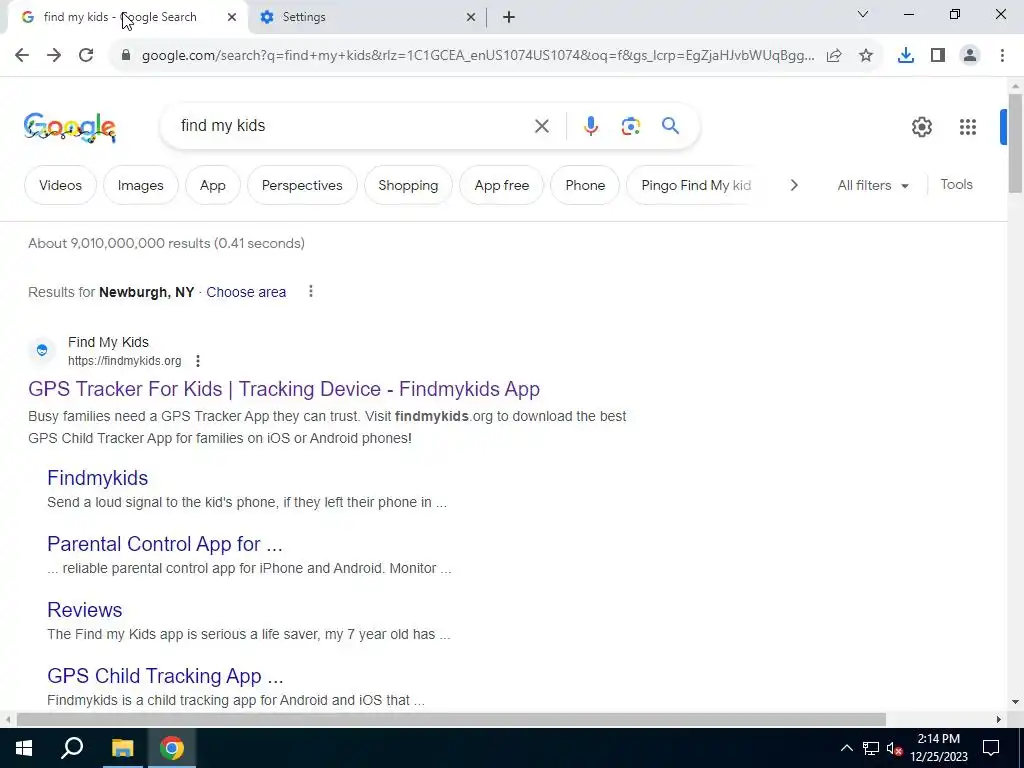Open Google quick settings gear
Viewport: 1024px width, 768px height.
coord(921,127)
